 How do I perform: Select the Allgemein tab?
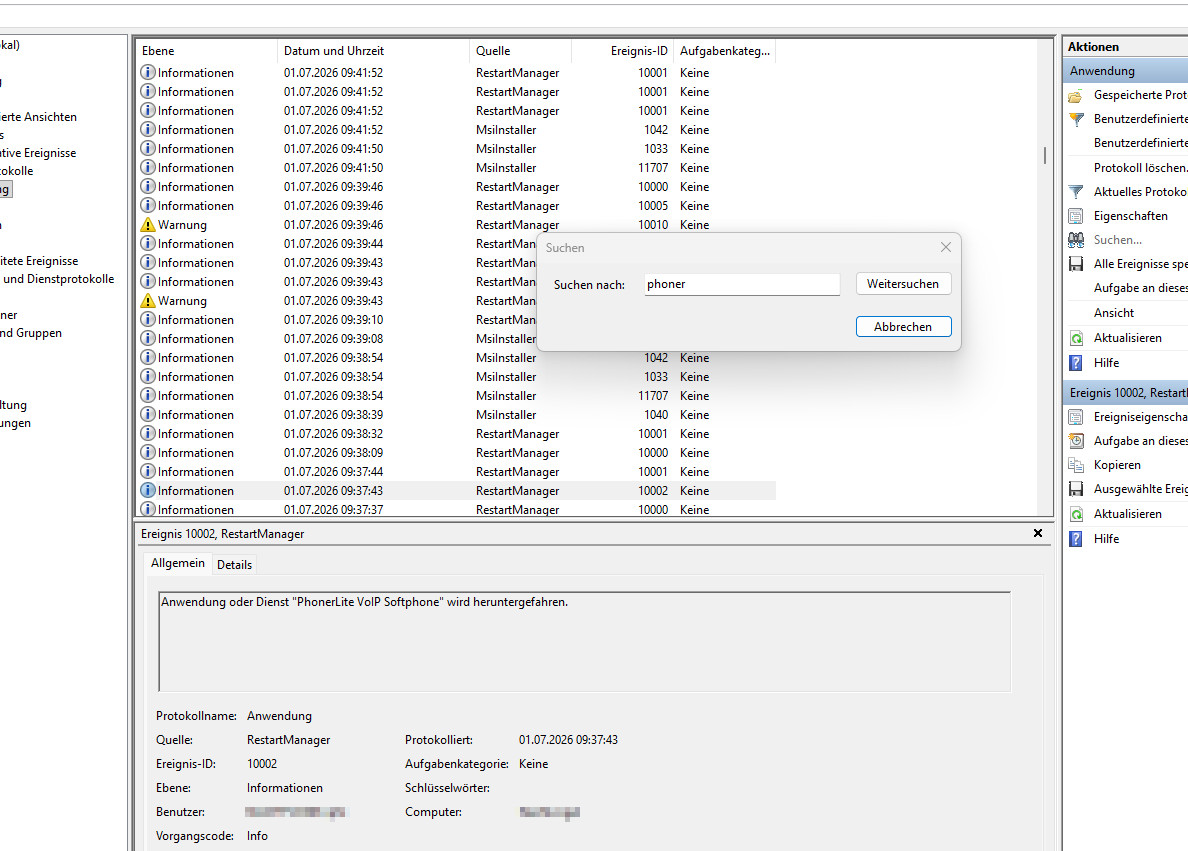[177, 563]
